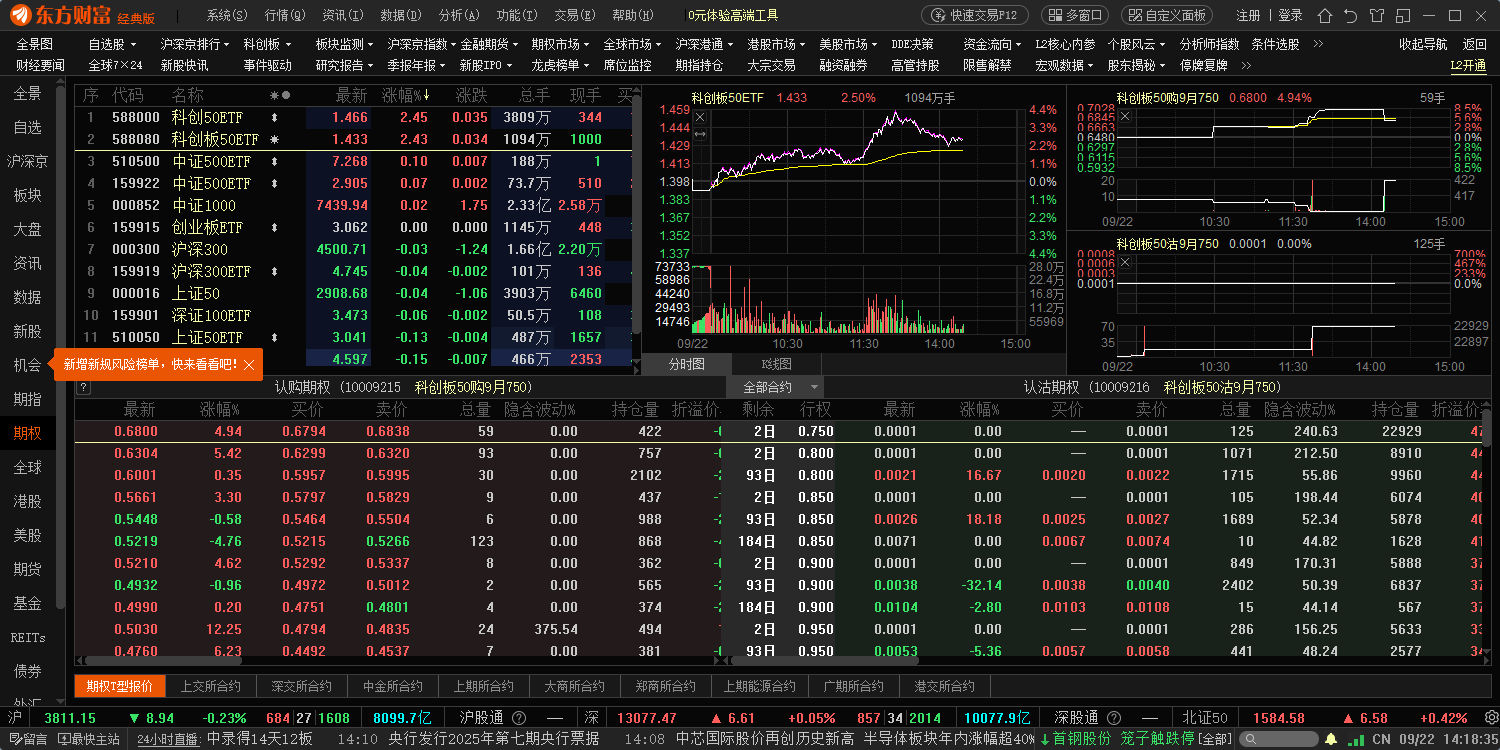Viewport: 1500px width, 750px height.
Task: Sort the list by 涨幅% column header
Action: click(x=407, y=95)
